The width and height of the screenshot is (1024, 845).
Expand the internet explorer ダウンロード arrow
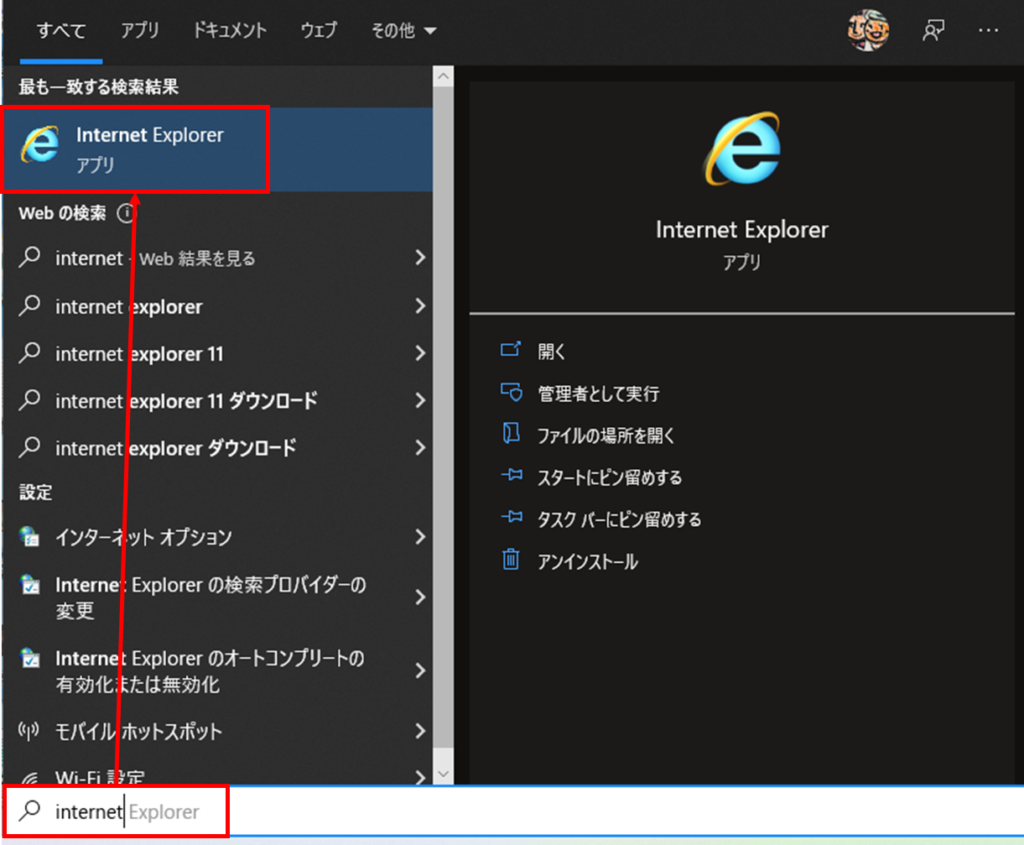420,447
